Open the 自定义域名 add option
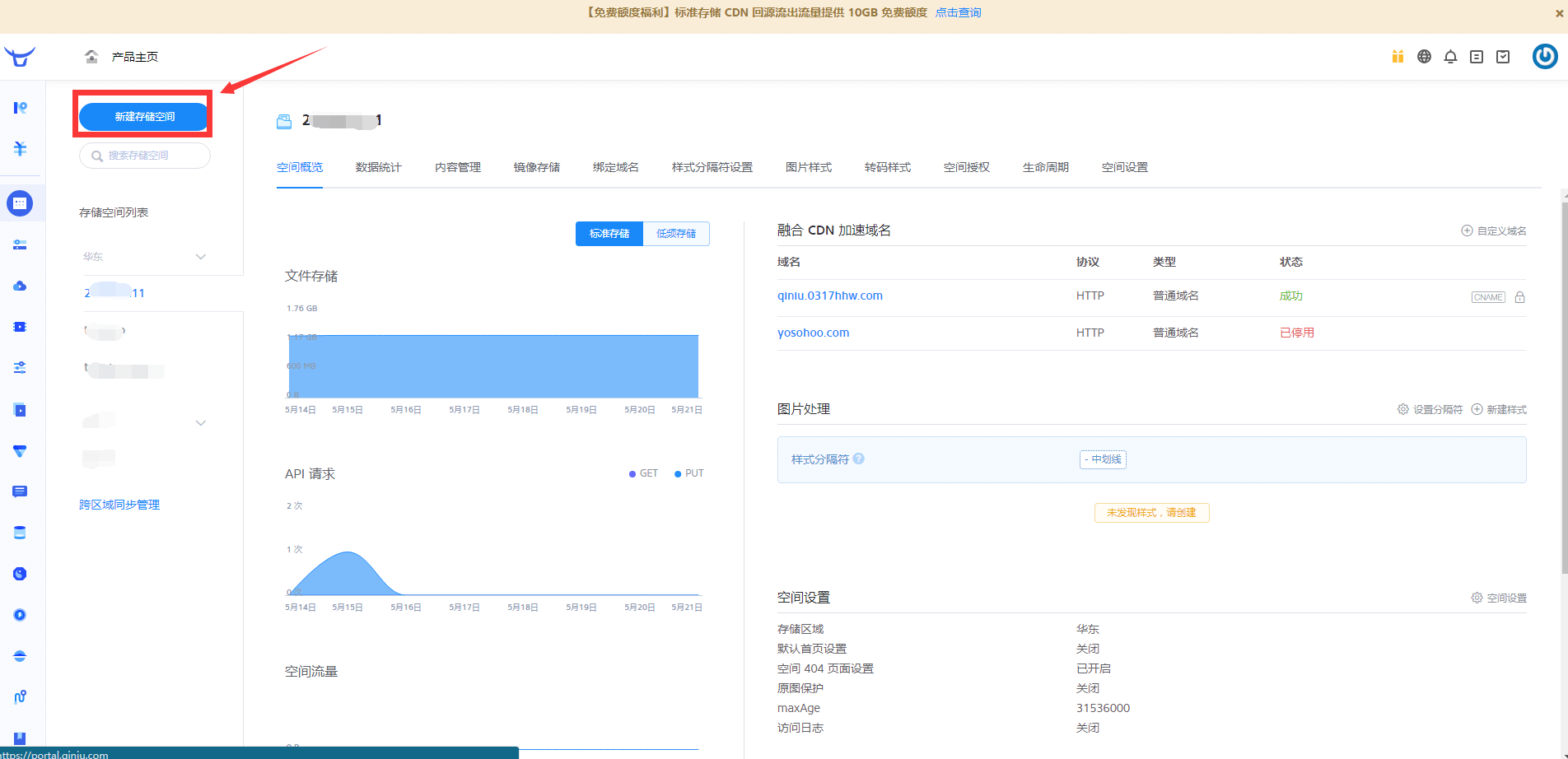 (x=1493, y=230)
